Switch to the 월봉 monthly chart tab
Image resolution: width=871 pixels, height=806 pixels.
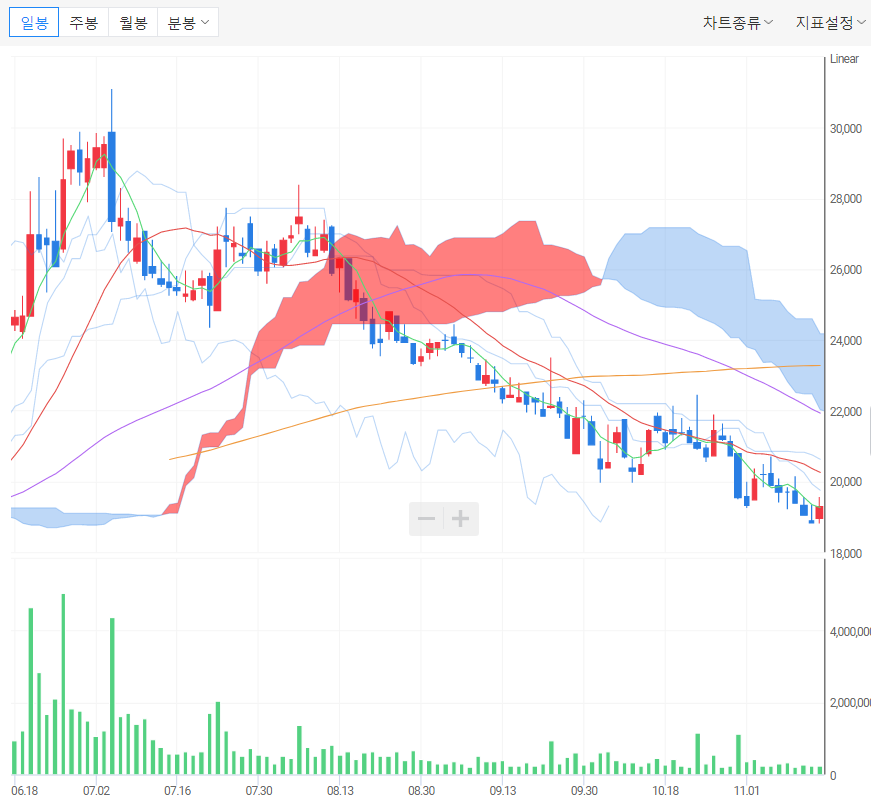pos(133,23)
